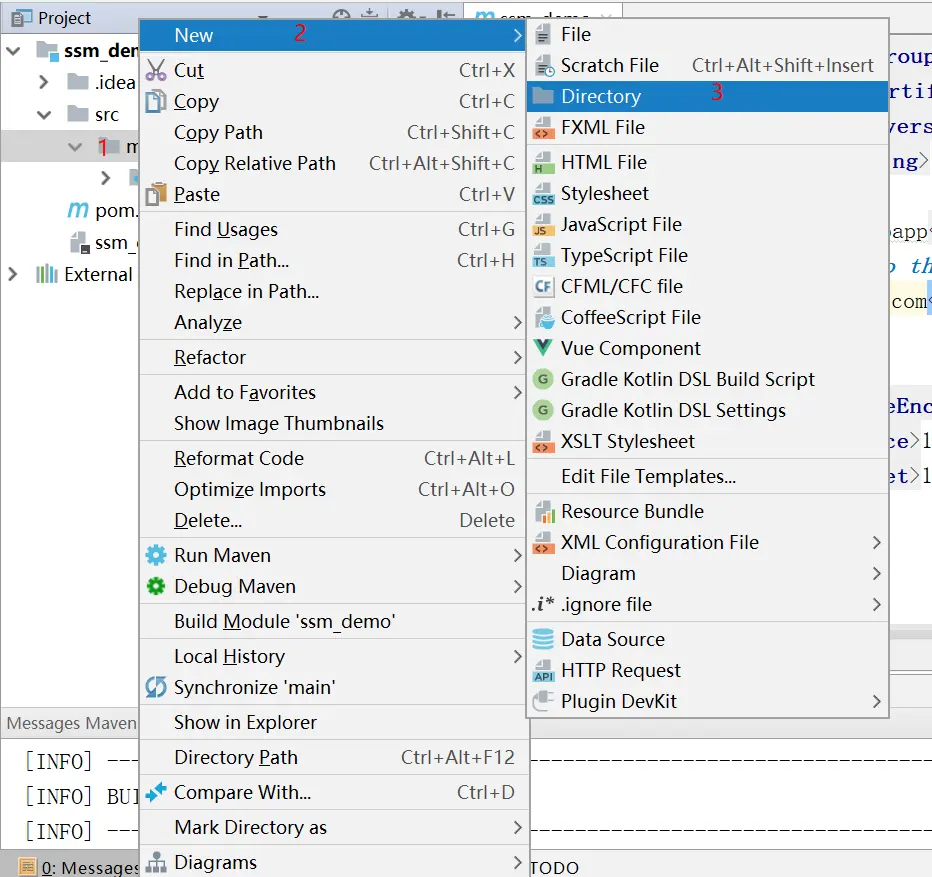This screenshot has height=877, width=932.
Task: Choose Optimize Imports menu entry
Action: (x=334, y=489)
